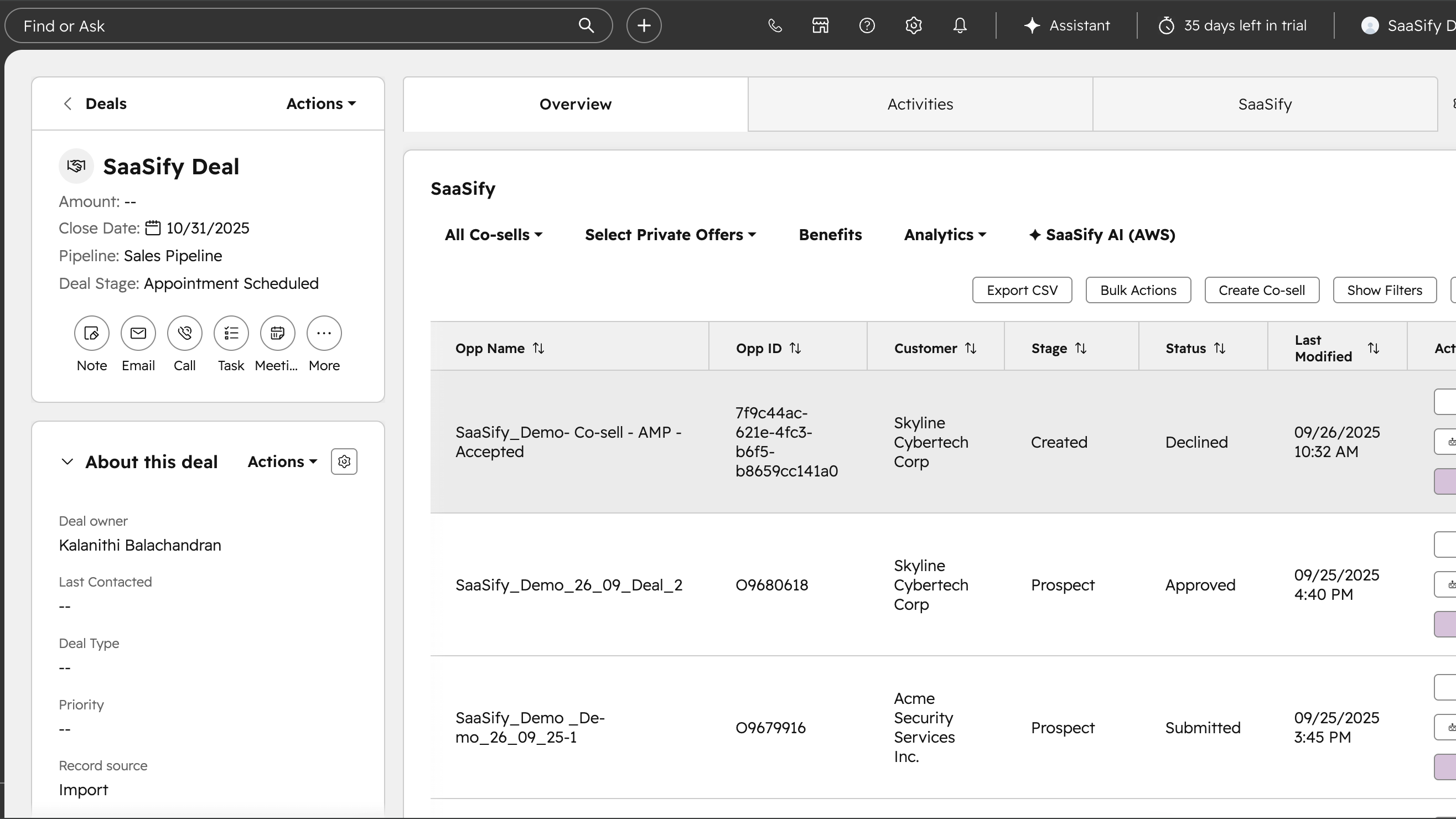Screen dimensions: 1456x819
Task: Select the SaaSify_Demo _Demo_26_09_25-1 opportunity name
Action: click(530, 727)
